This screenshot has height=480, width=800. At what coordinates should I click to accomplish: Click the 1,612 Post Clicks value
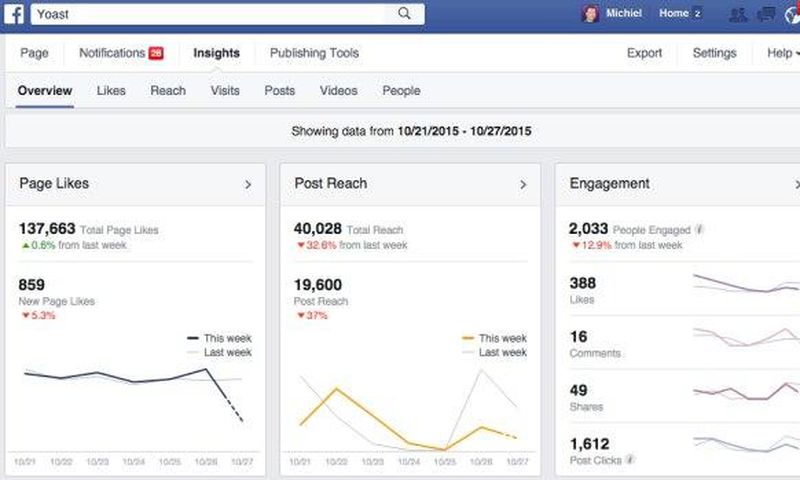coord(589,444)
